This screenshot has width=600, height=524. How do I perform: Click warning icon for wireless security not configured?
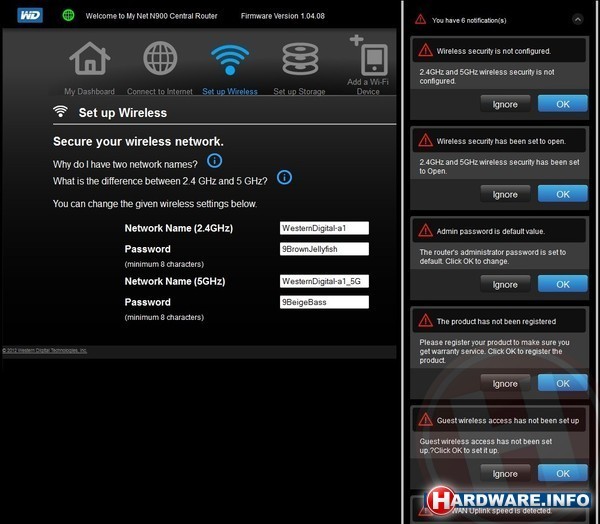click(426, 50)
